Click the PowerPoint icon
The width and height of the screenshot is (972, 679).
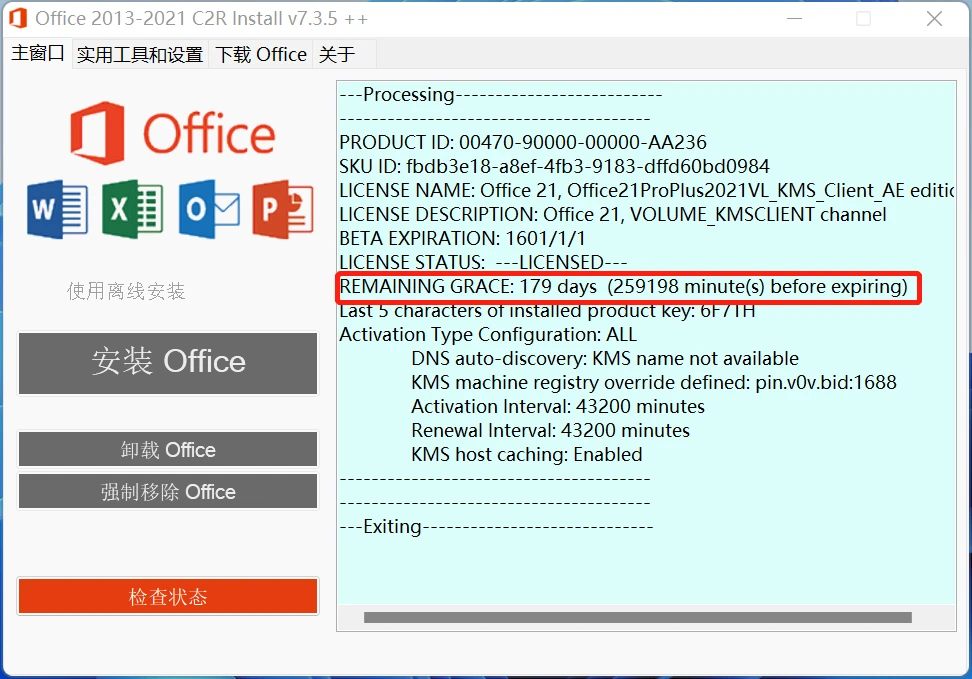pos(283,209)
